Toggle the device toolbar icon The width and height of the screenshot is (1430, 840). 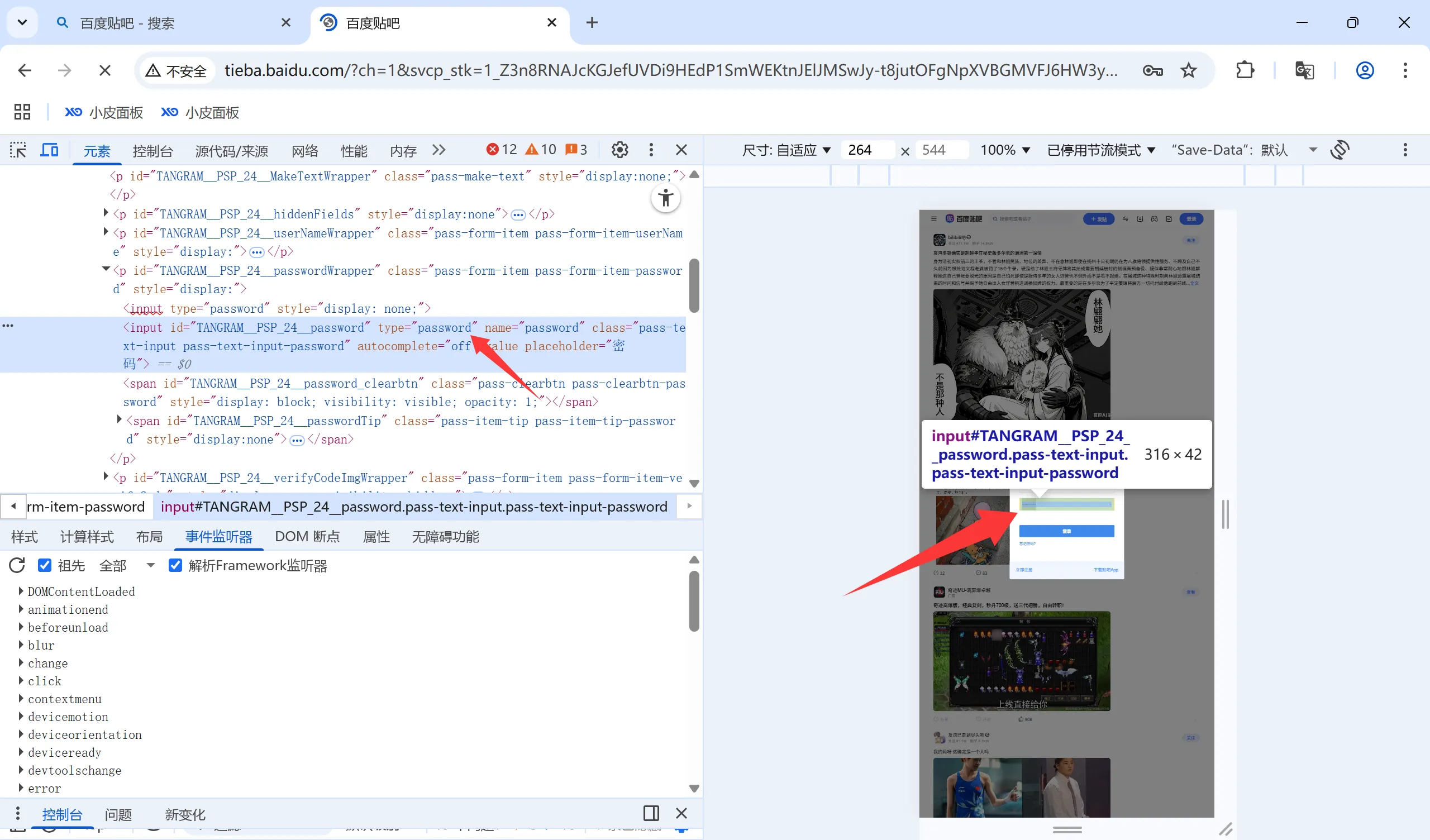49,150
